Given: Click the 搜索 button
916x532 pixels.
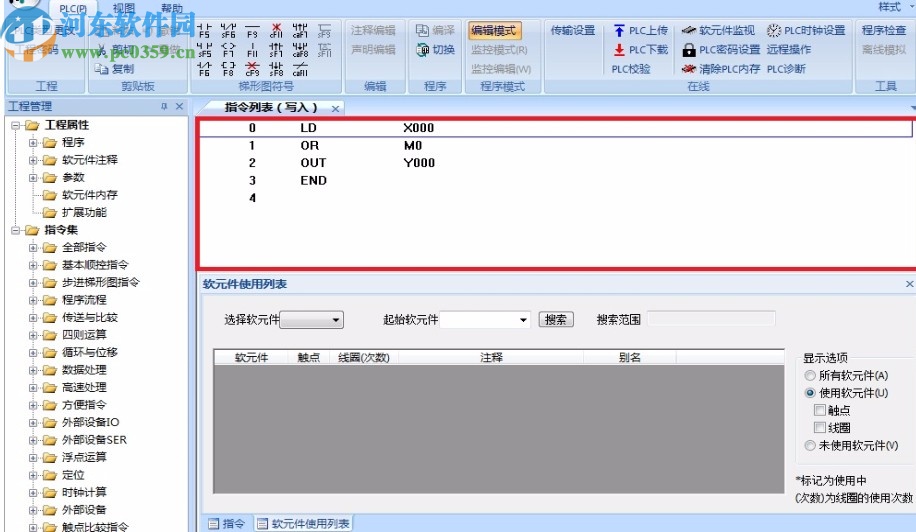Looking at the screenshot, I should tap(556, 319).
